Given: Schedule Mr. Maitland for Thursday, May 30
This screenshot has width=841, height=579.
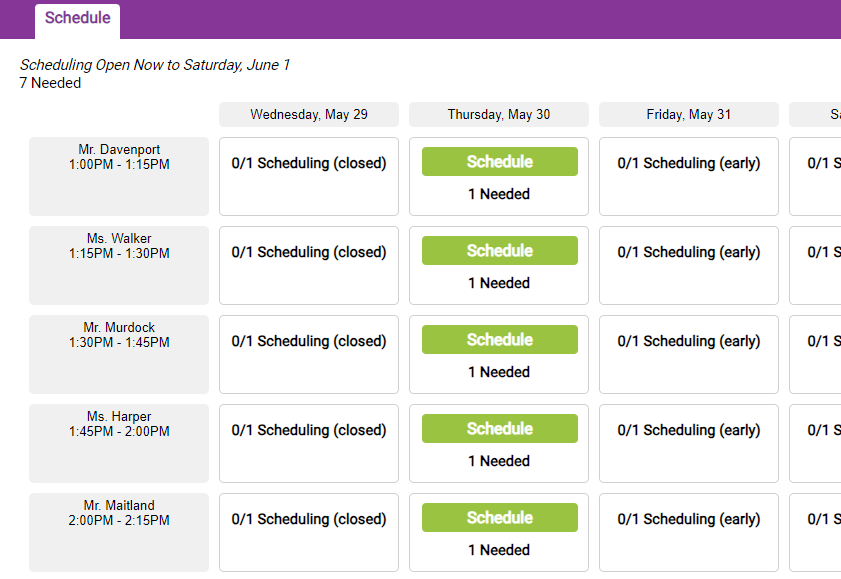Looking at the screenshot, I should tap(498, 517).
